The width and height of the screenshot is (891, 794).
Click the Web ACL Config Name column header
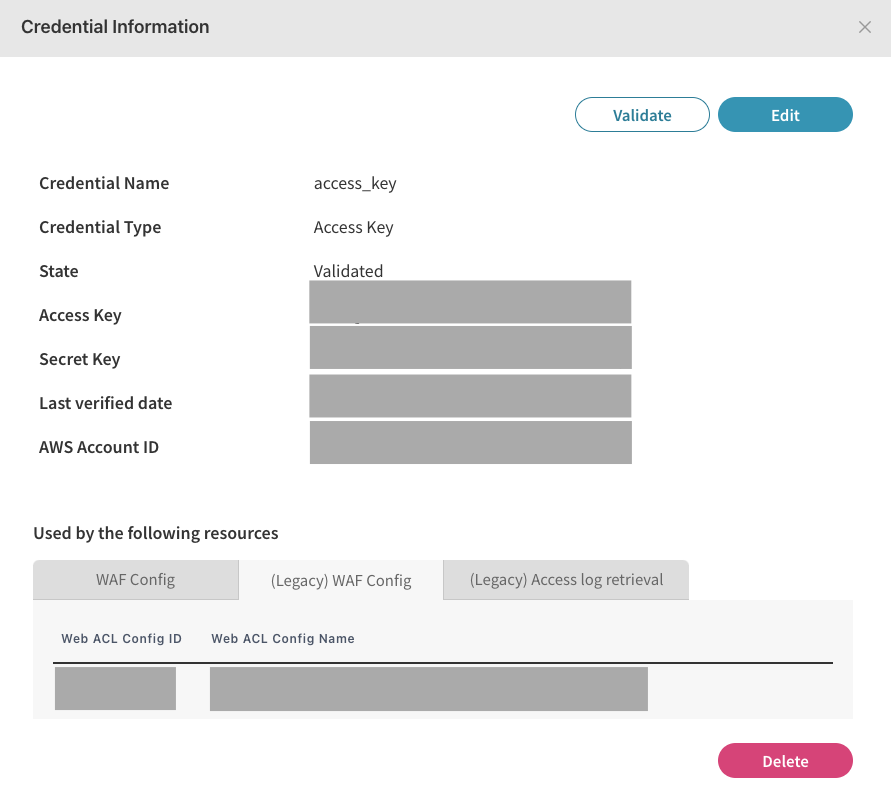click(x=283, y=638)
